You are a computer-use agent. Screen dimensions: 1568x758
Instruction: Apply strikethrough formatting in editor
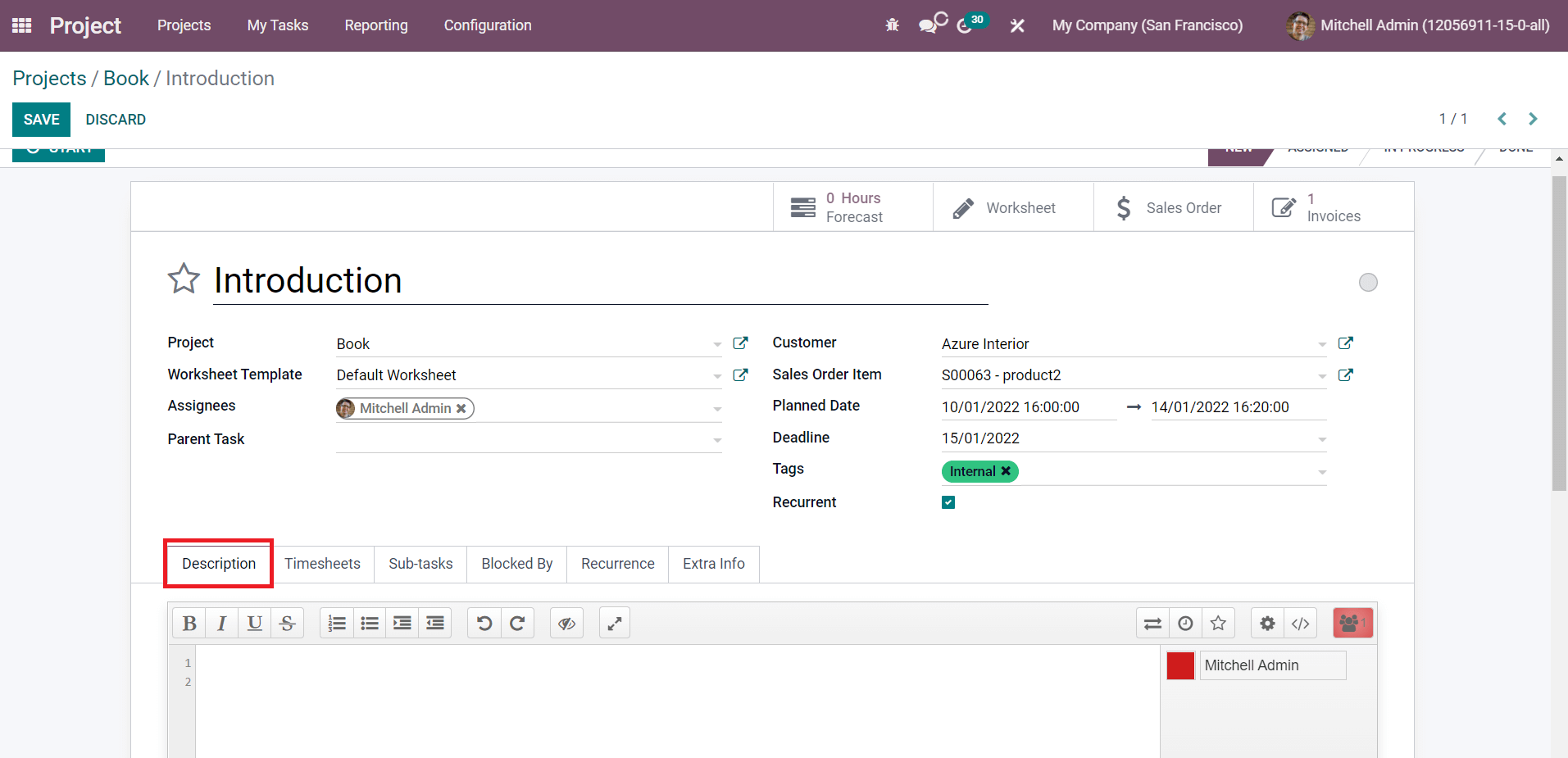[x=287, y=624]
